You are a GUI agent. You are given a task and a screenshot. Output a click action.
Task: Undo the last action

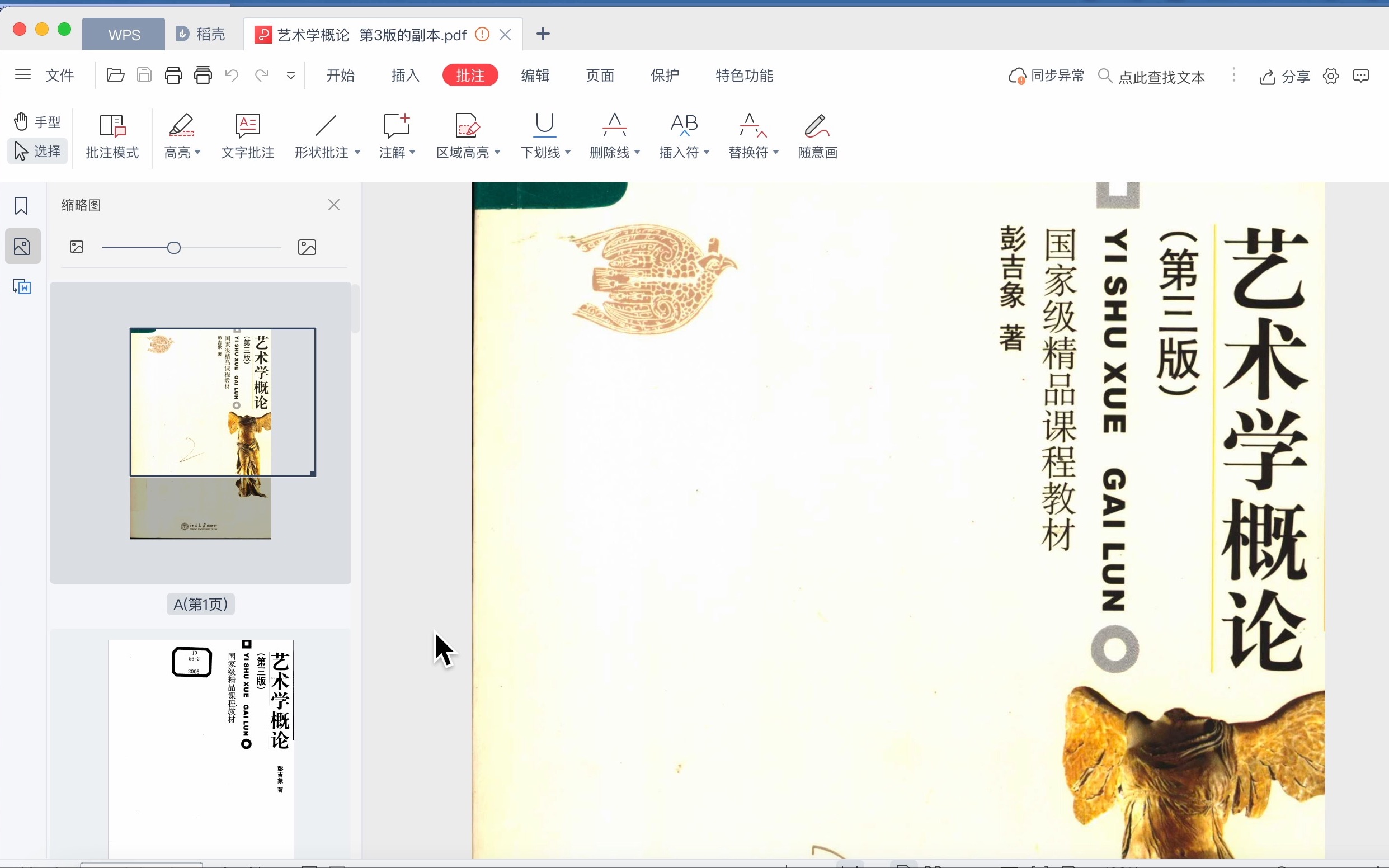232,75
